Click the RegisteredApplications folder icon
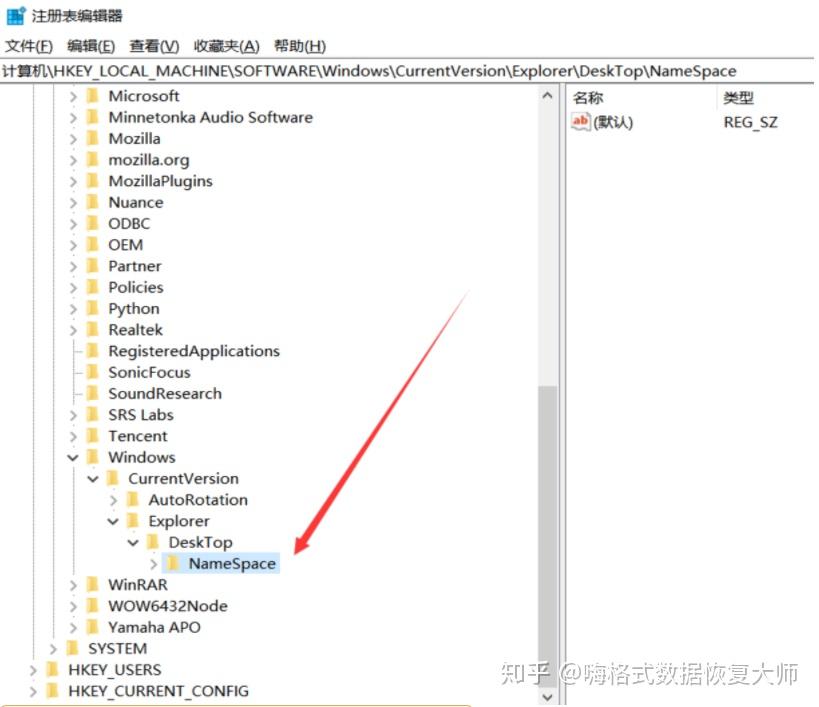This screenshot has height=707, width=819. tap(93, 350)
